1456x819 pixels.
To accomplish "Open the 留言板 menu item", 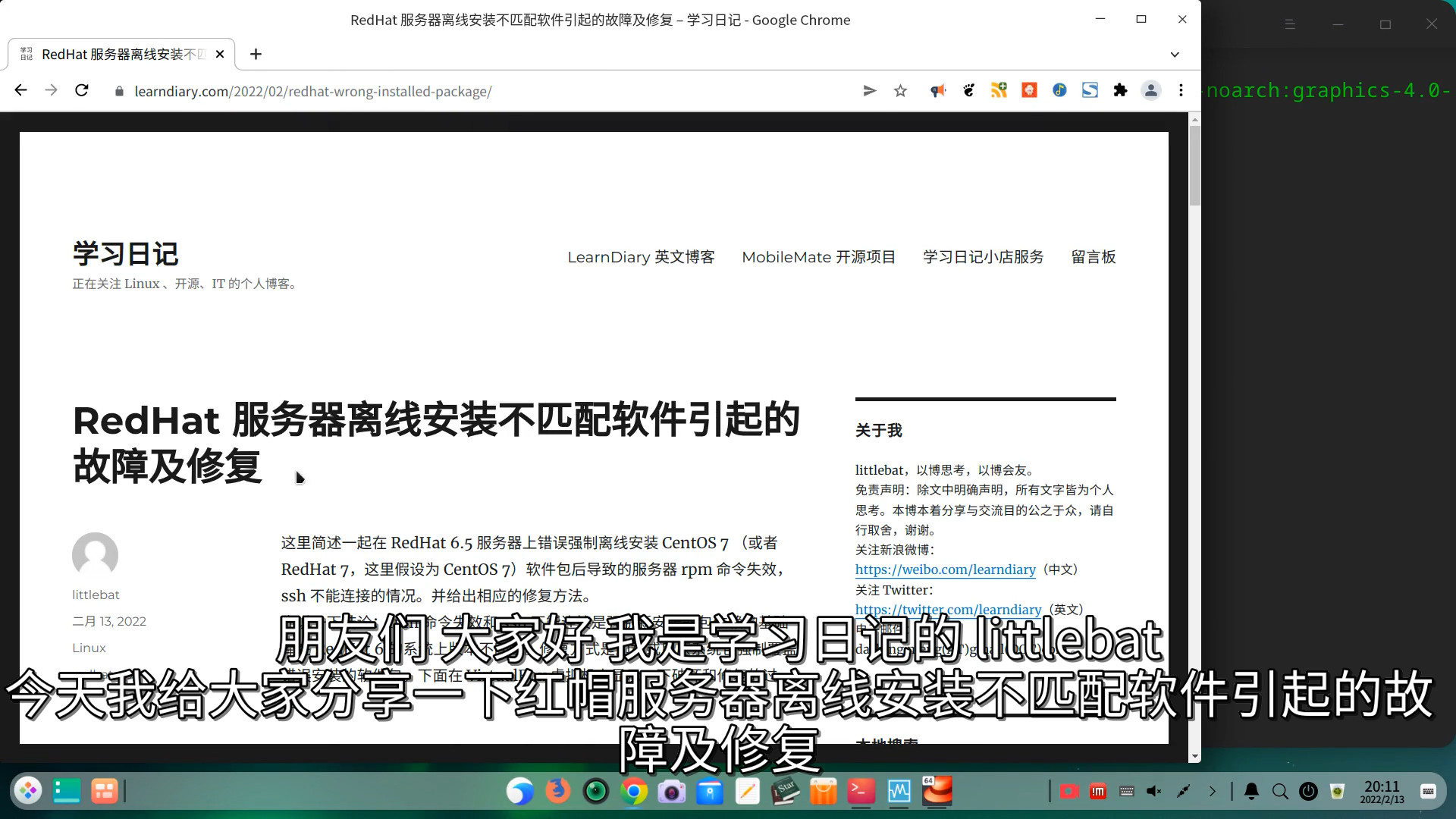I will click(x=1093, y=257).
